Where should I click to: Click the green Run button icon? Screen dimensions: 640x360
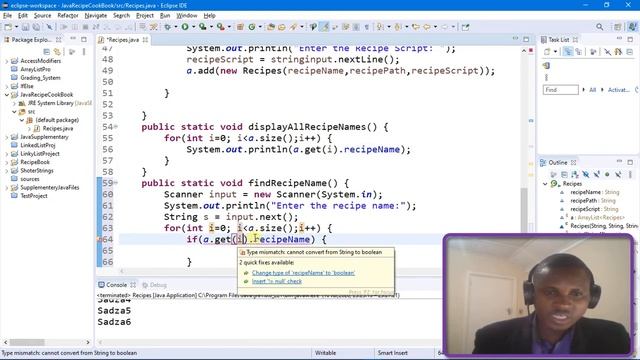click(185, 27)
